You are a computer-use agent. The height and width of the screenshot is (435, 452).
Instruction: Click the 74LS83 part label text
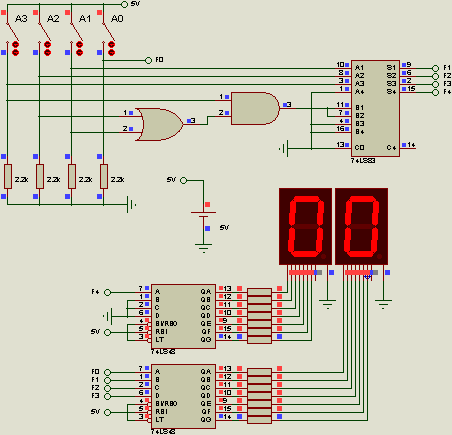coord(363,161)
